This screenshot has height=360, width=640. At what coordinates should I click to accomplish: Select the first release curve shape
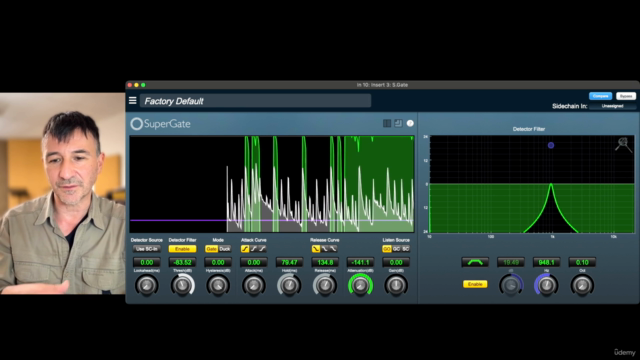(316, 249)
